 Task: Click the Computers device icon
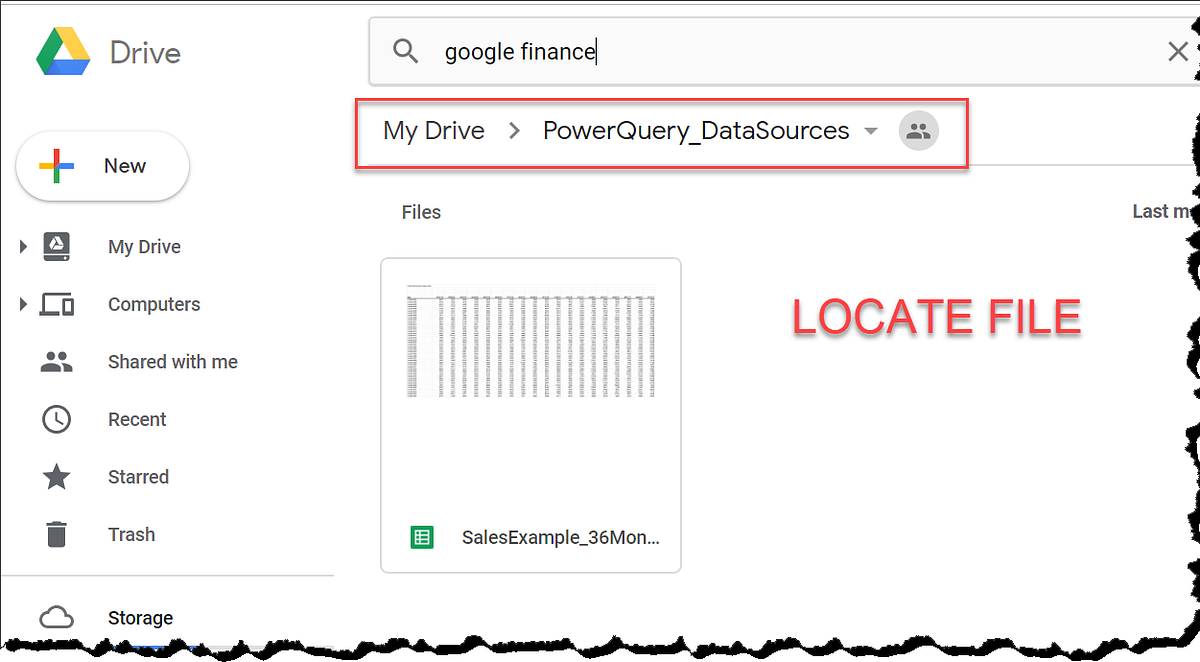click(x=56, y=304)
